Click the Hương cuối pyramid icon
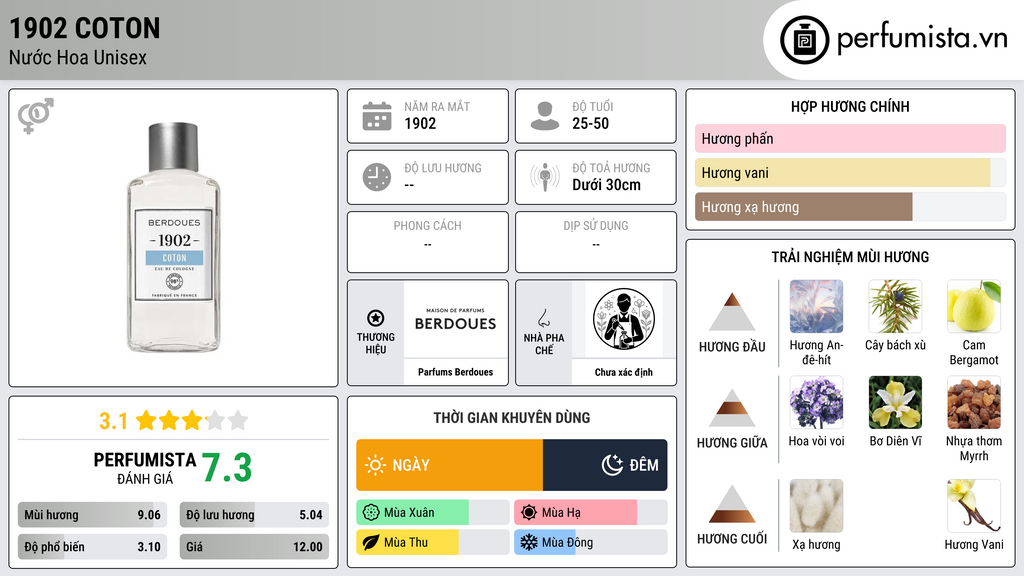Viewport: 1024px width, 576px height. pos(732,504)
